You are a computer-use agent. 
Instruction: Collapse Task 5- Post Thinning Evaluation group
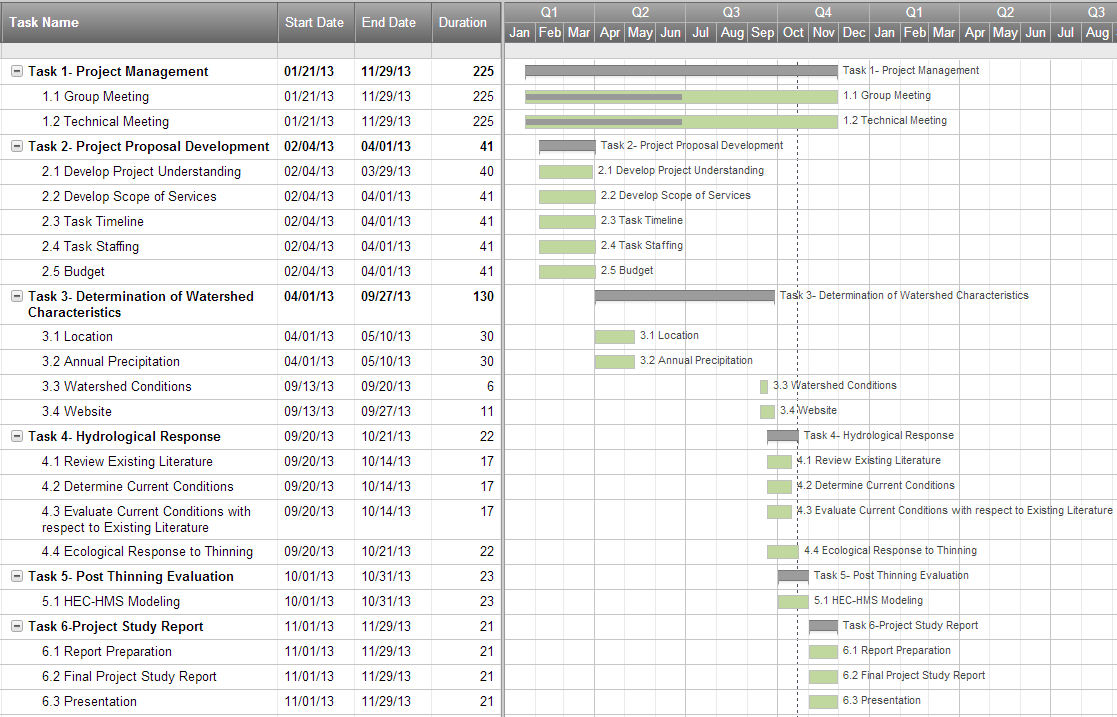pyautogui.click(x=17, y=576)
